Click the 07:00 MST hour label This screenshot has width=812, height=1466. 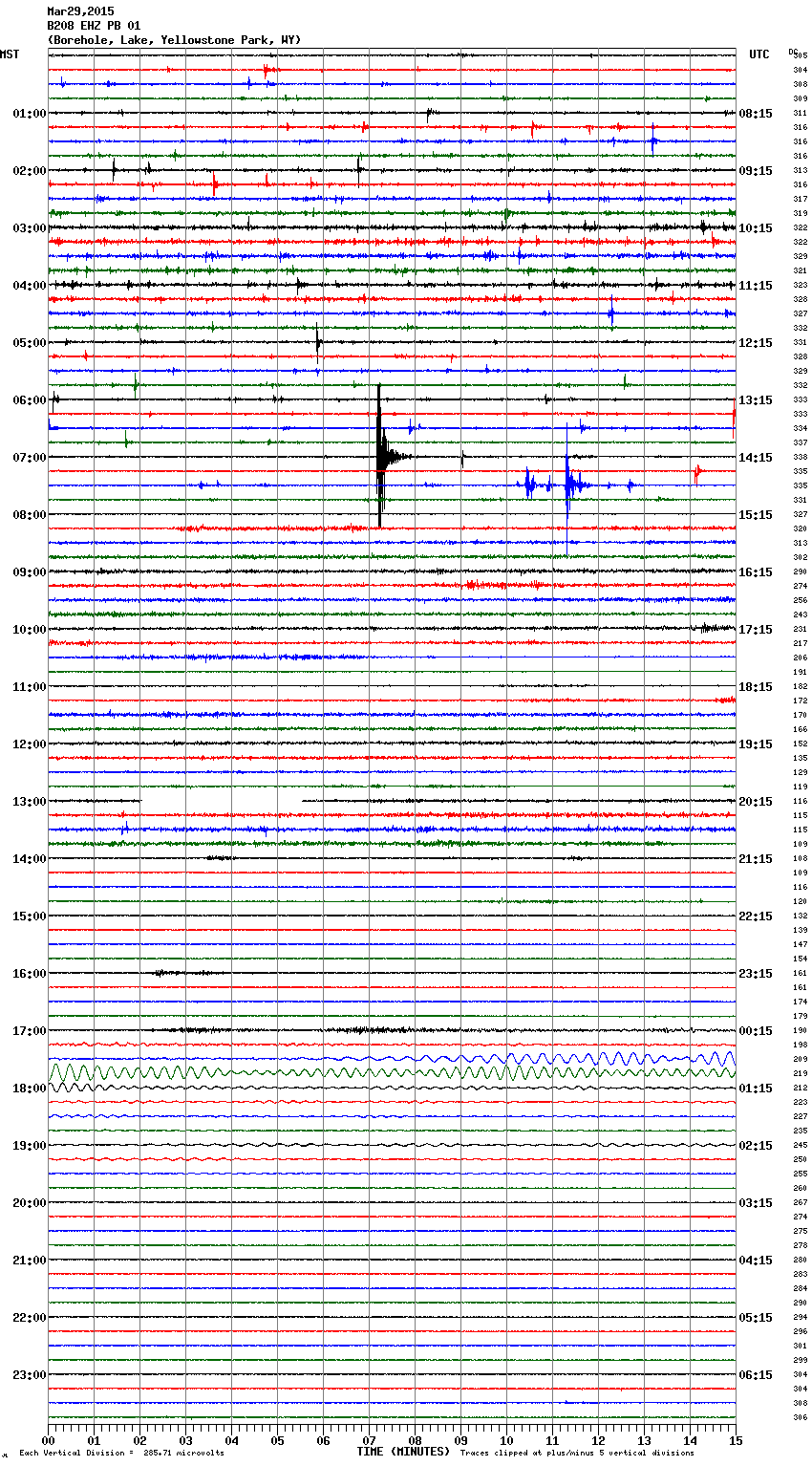point(30,458)
